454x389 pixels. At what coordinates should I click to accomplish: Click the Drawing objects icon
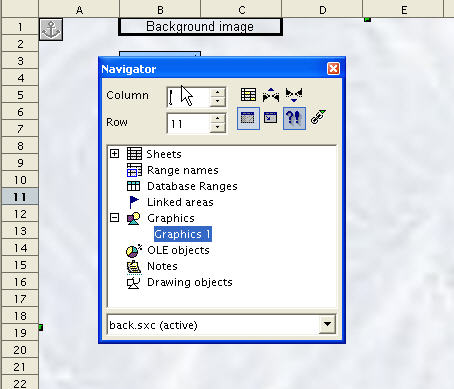tap(133, 283)
